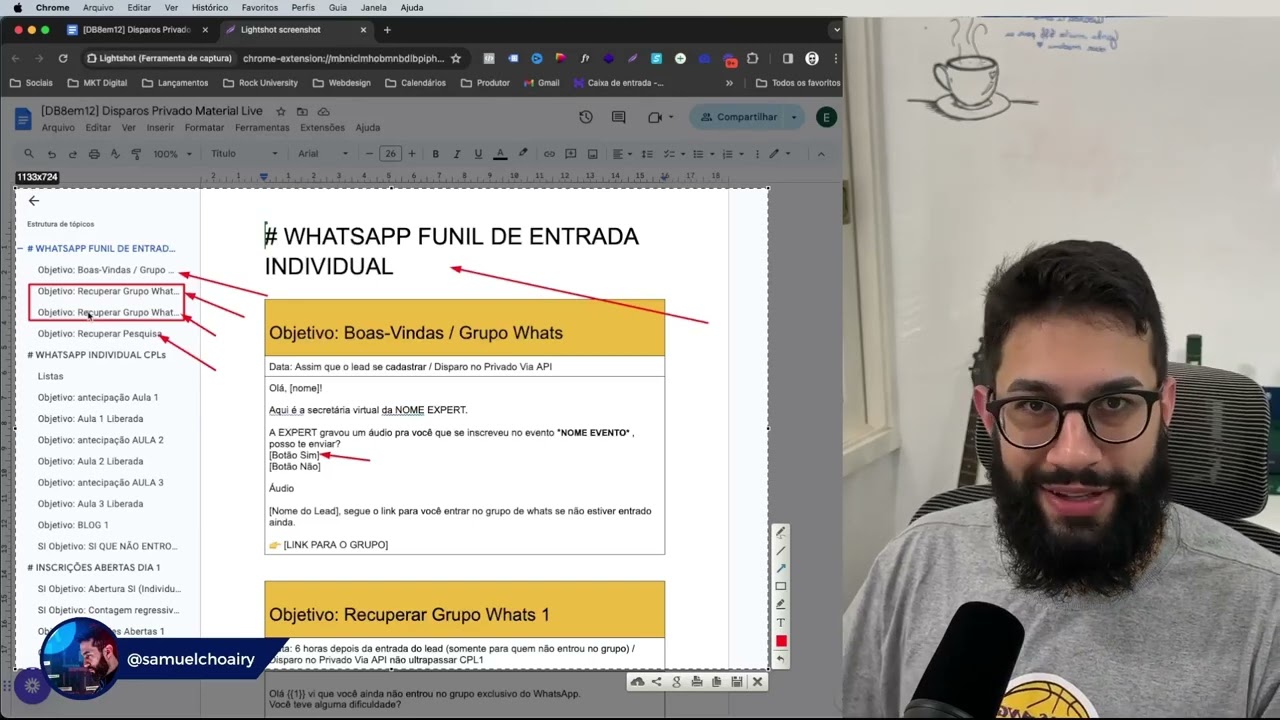This screenshot has height=720, width=1280.
Task: Click the insert link icon
Action: (549, 154)
